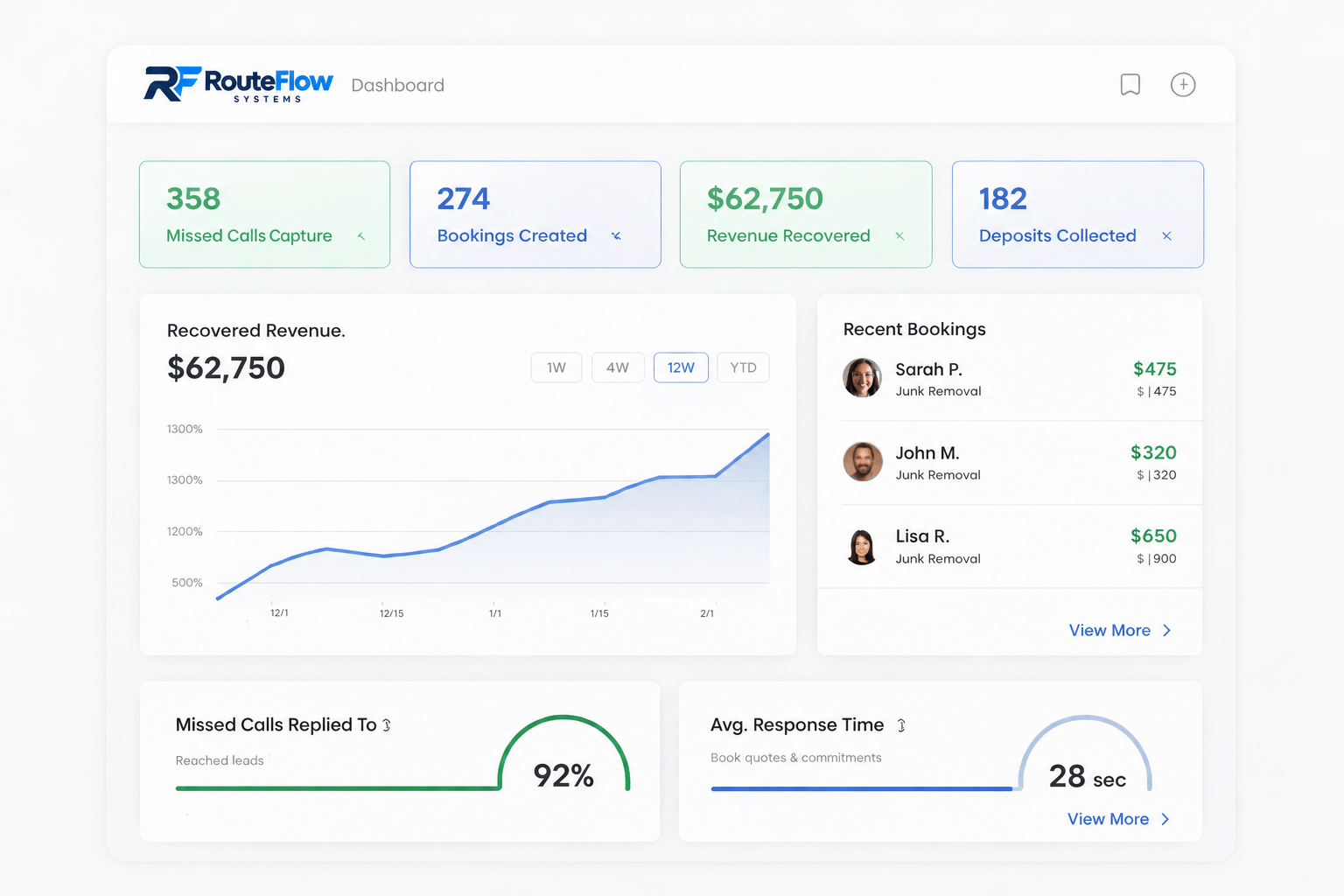
Task: Click the Dashboard title text
Action: [x=398, y=85]
